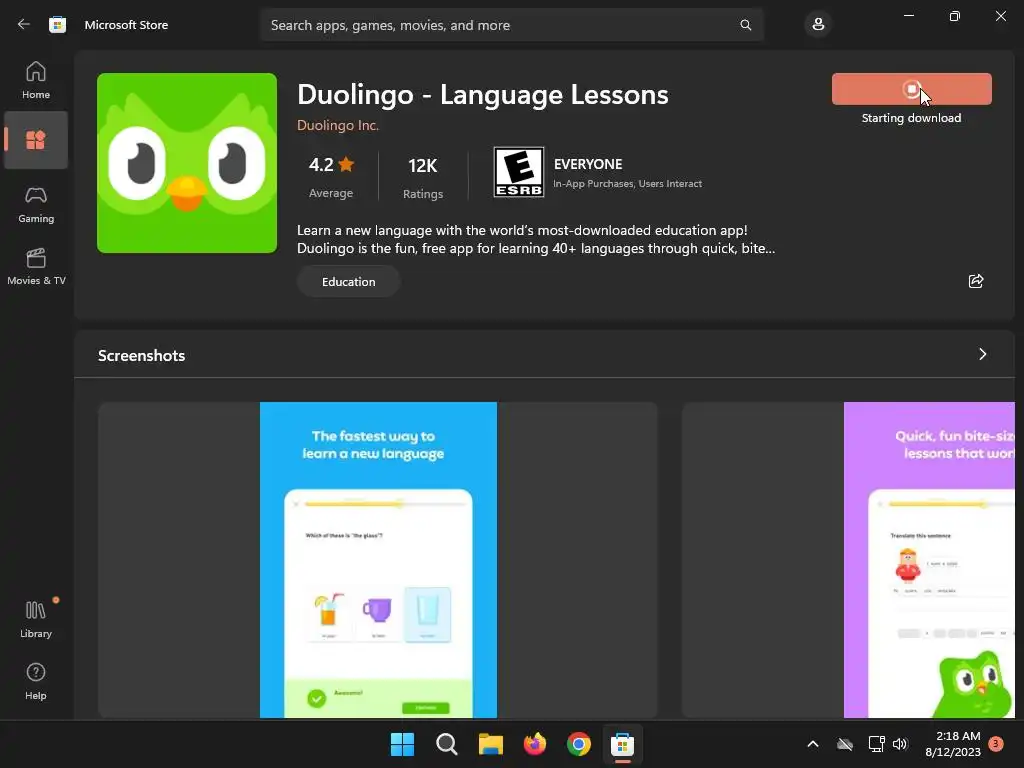Launch Google Chrome from the taskbar
The image size is (1024, 768).
[x=579, y=744]
